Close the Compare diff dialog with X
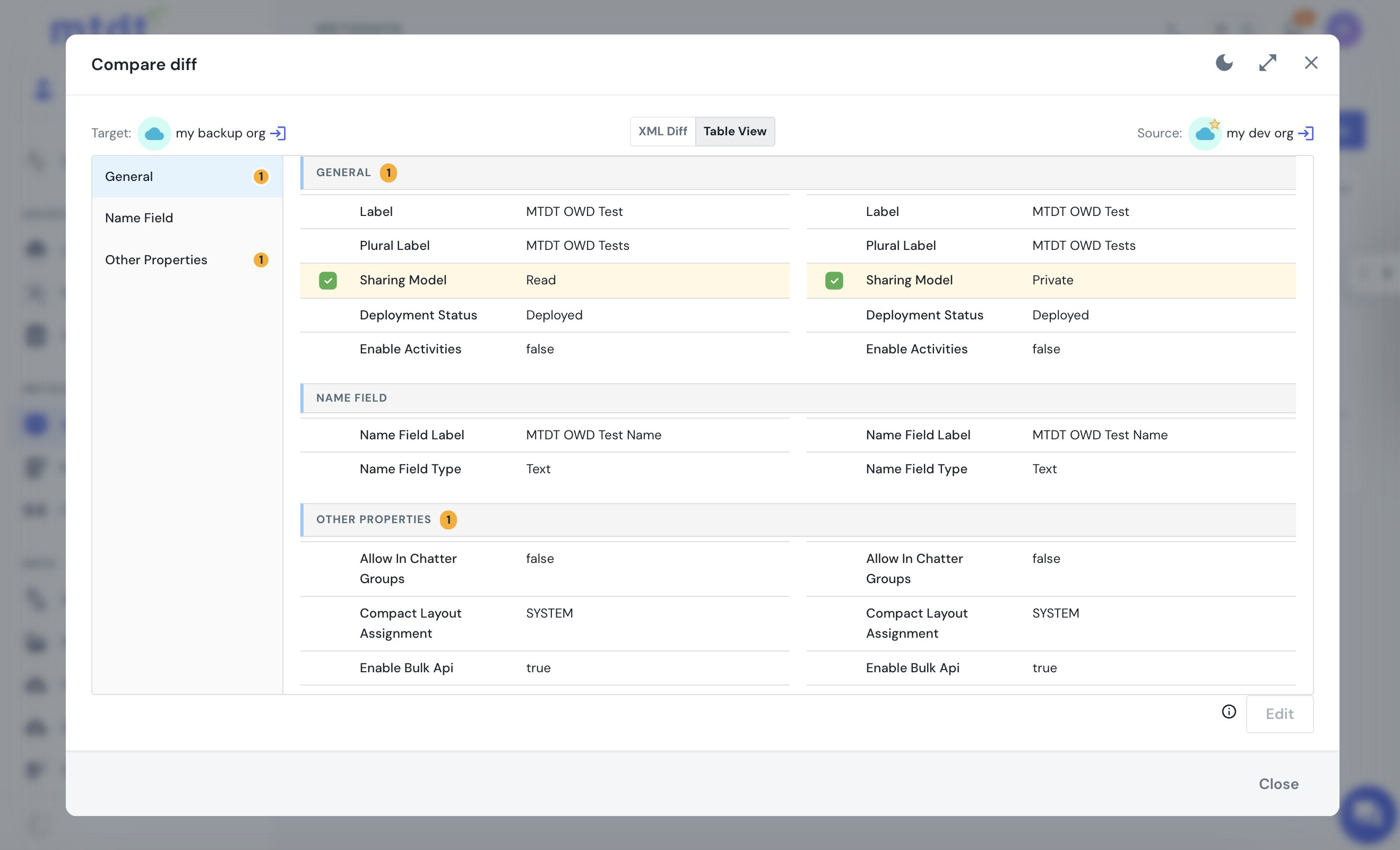 pos(1311,63)
